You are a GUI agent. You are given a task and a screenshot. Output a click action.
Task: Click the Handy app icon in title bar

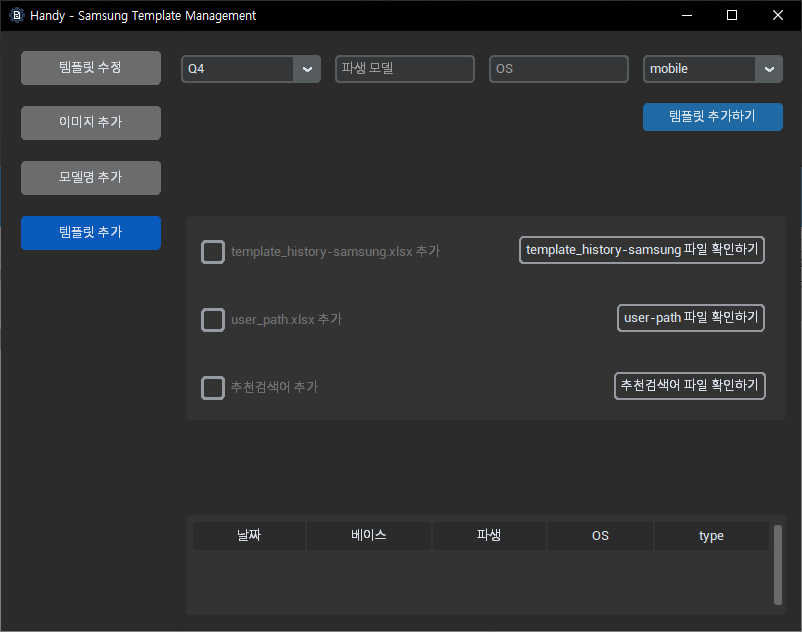click(x=16, y=15)
